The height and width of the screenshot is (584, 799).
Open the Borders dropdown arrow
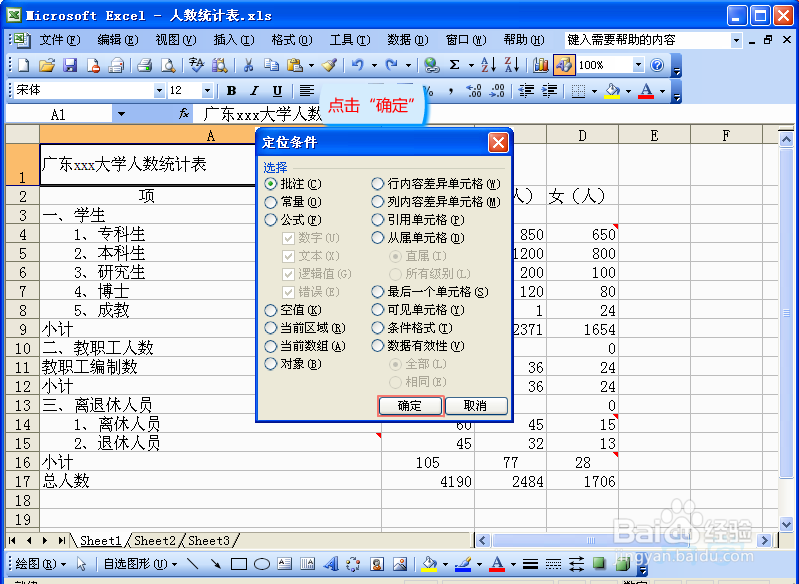pyautogui.click(x=594, y=91)
